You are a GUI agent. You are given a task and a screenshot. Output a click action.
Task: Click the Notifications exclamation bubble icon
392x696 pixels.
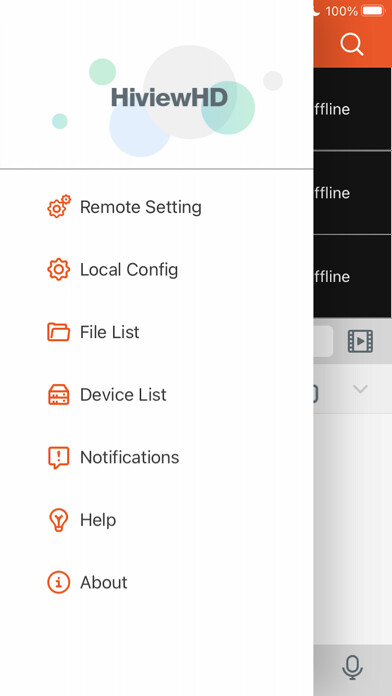[x=59, y=458]
